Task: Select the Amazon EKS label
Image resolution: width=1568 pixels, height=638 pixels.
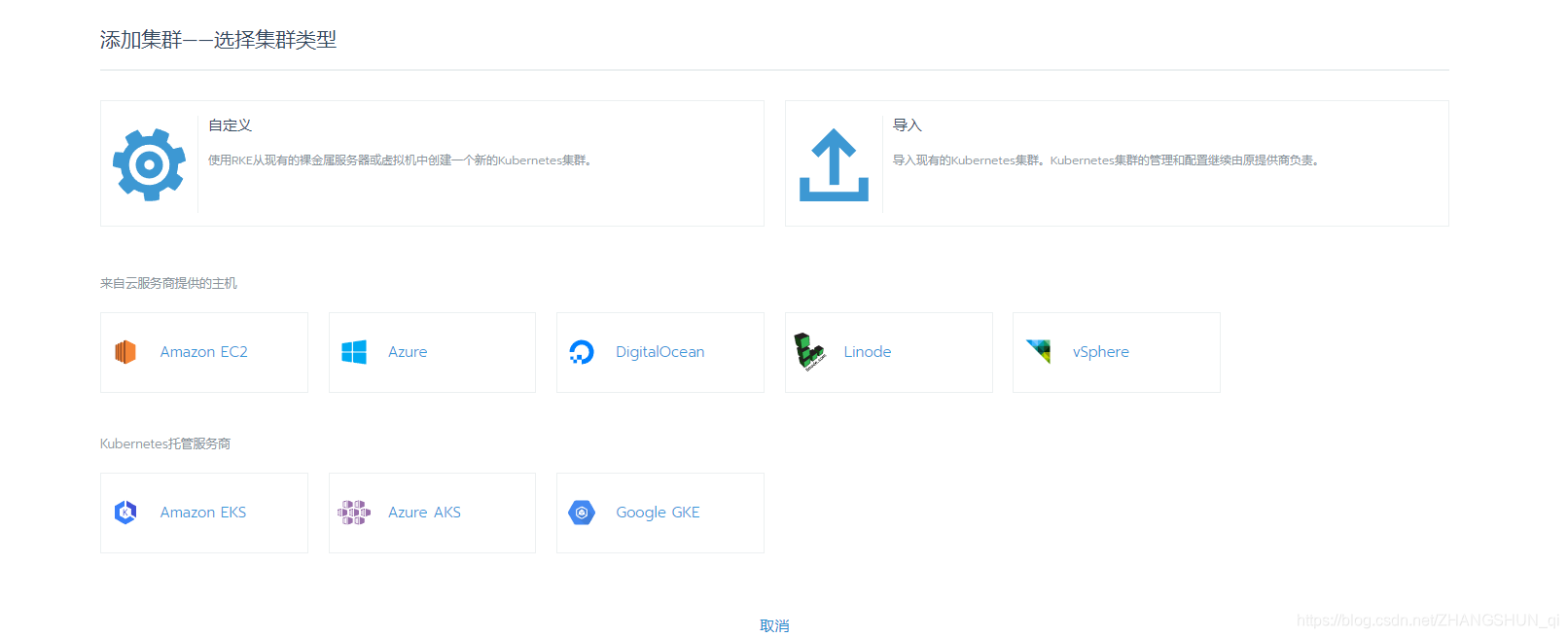Action: pos(203,513)
